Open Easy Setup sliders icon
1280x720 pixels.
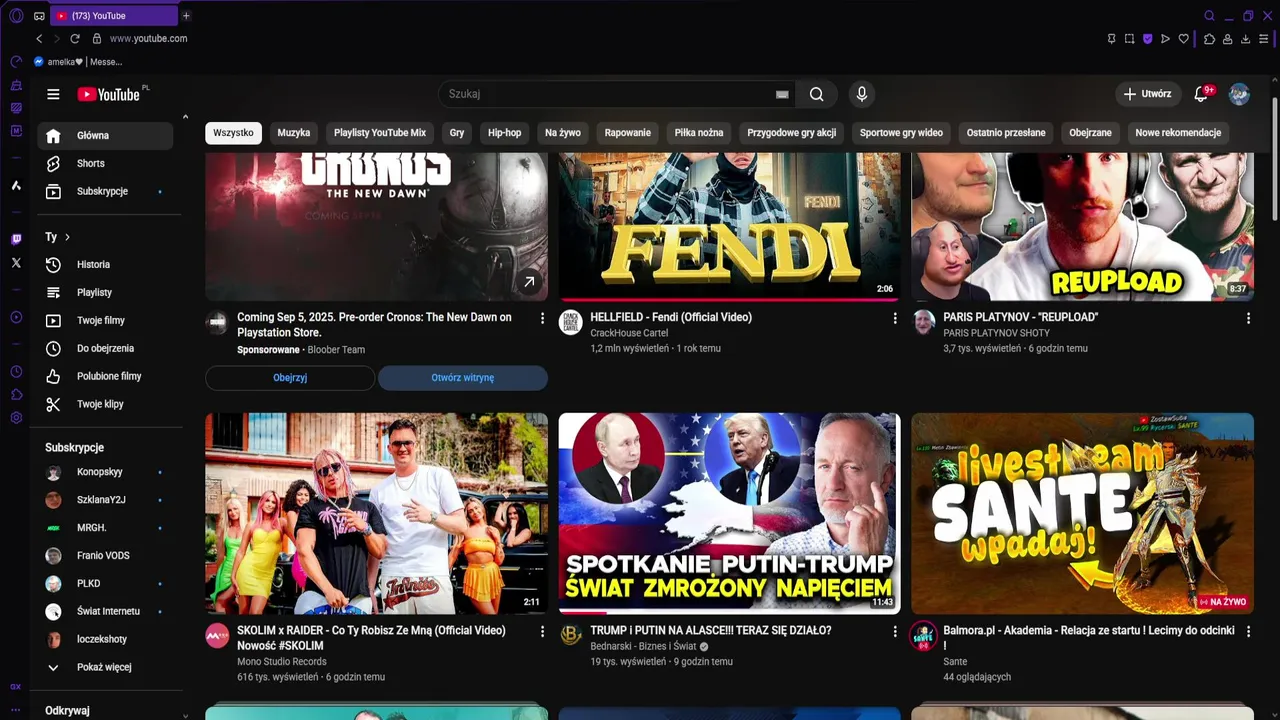click(1264, 38)
